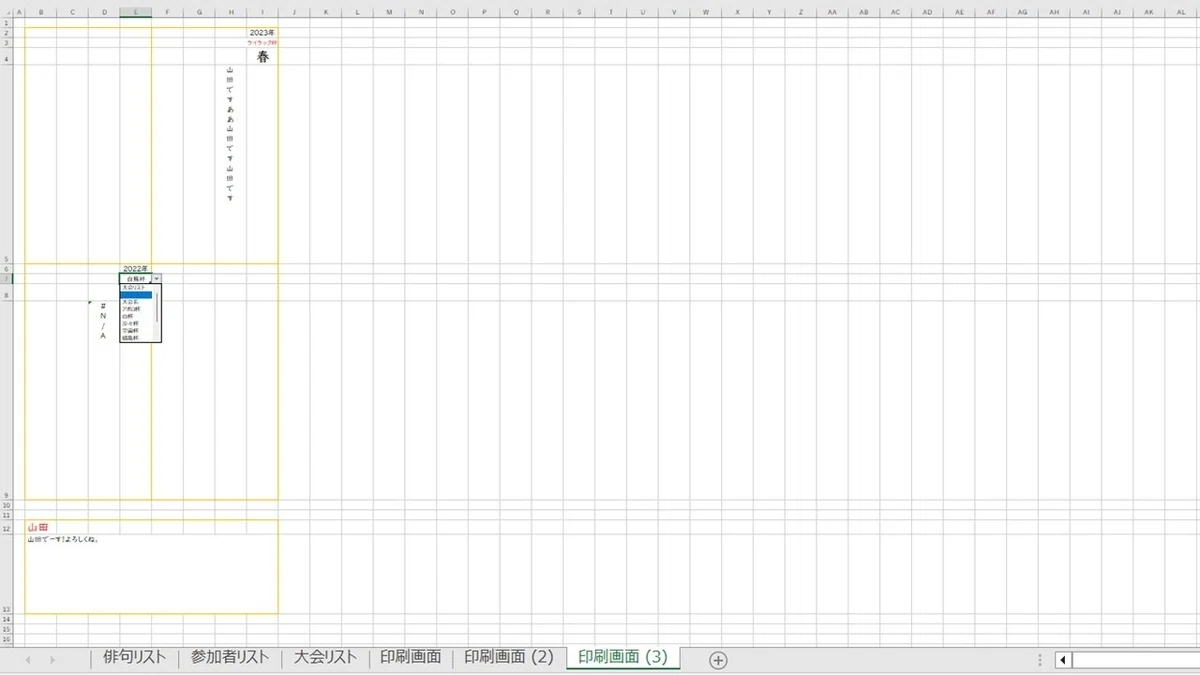Select column AL header
Image resolution: width=1200 pixels, height=675 pixels.
pos(1181,12)
